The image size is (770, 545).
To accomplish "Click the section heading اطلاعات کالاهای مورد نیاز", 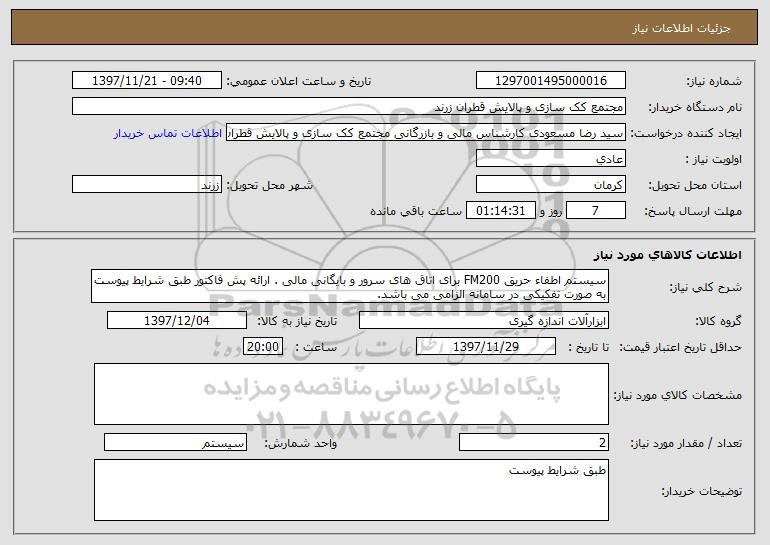I will click(668, 255).
